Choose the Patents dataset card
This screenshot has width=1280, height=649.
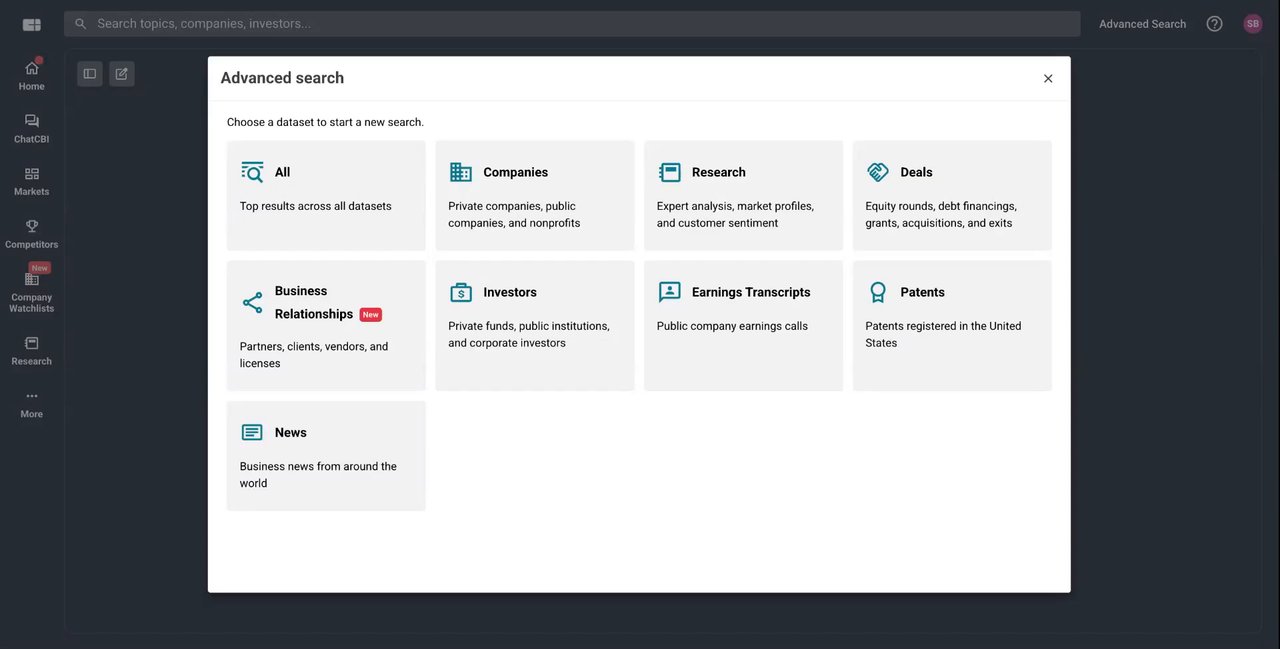point(951,325)
